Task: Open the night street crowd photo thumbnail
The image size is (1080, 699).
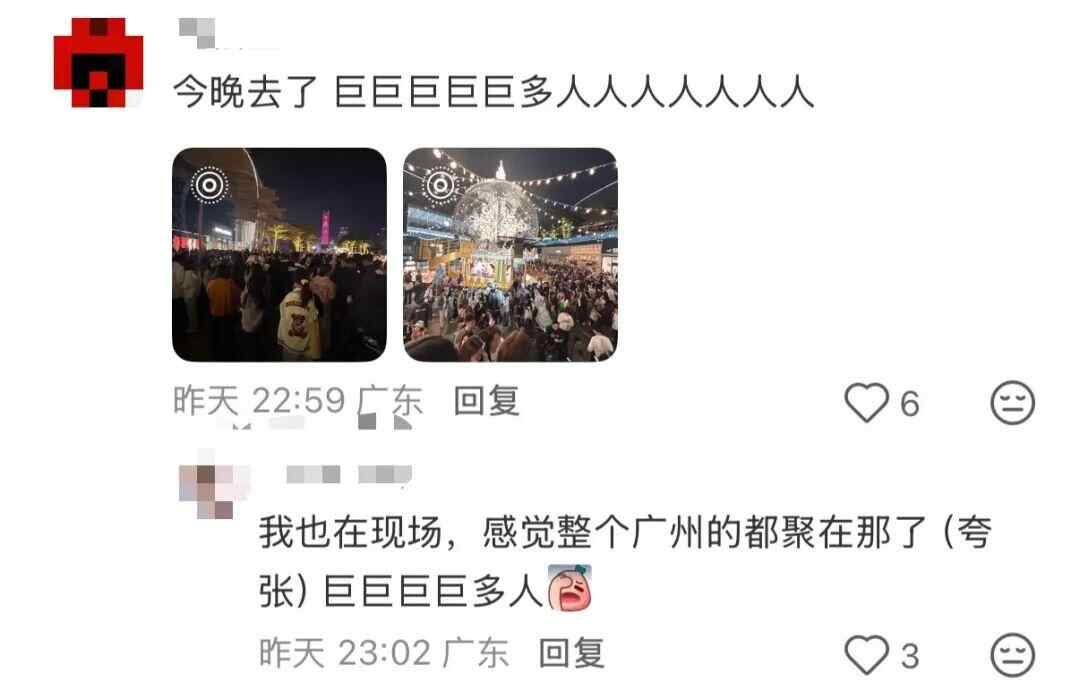Action: point(279,254)
